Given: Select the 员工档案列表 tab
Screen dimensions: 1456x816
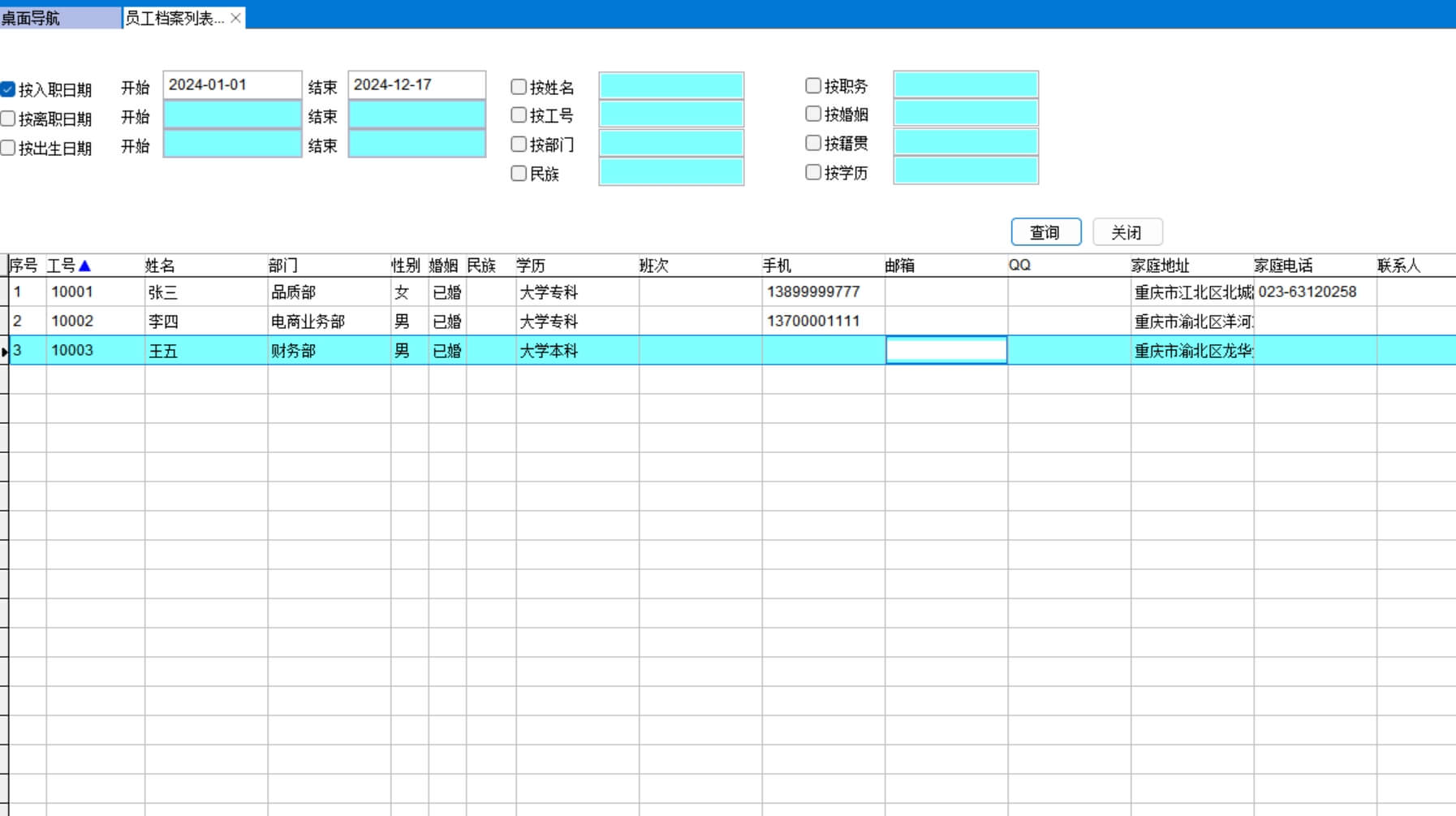Looking at the screenshot, I should tap(174, 18).
